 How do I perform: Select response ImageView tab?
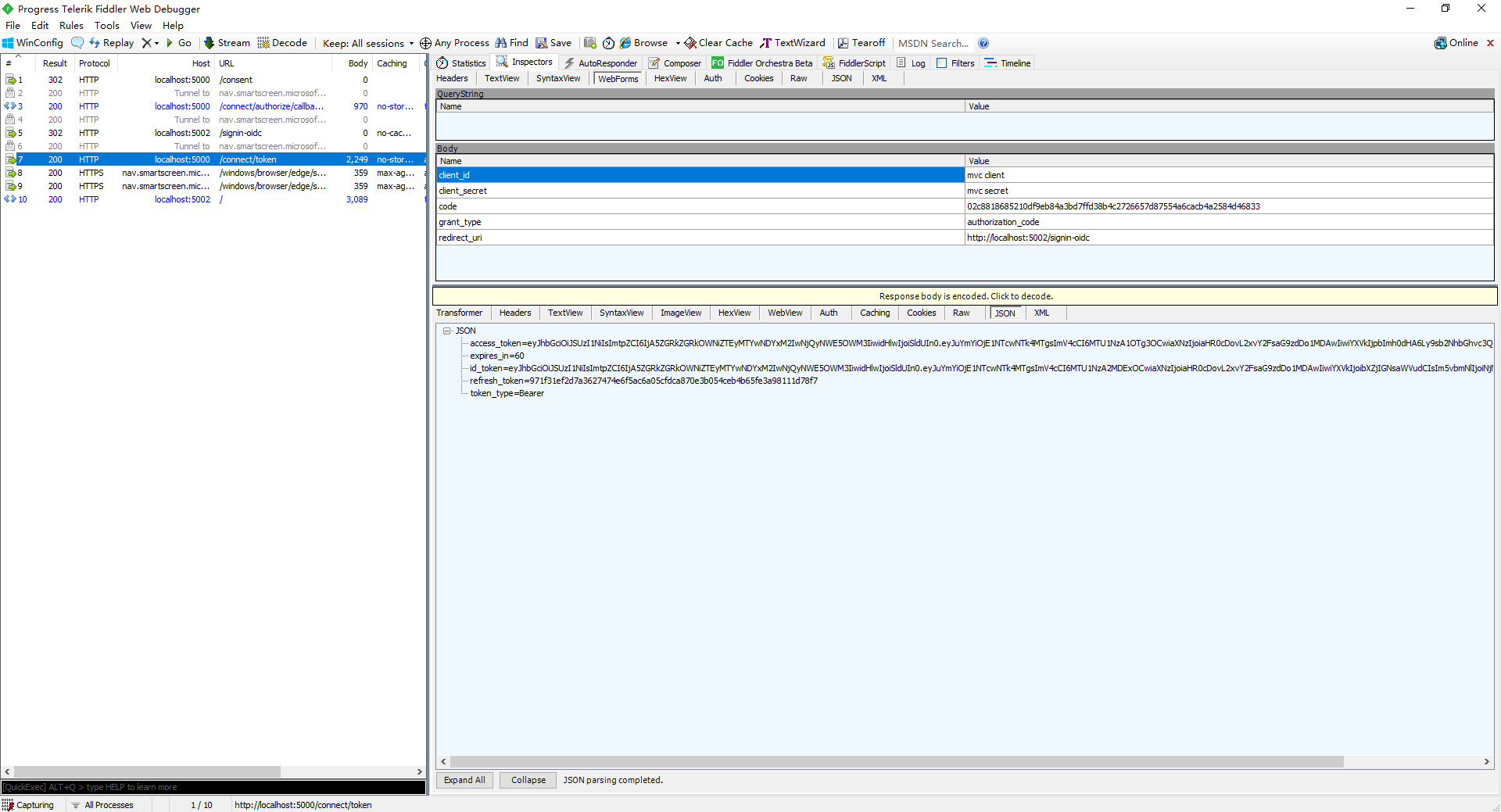click(x=680, y=313)
